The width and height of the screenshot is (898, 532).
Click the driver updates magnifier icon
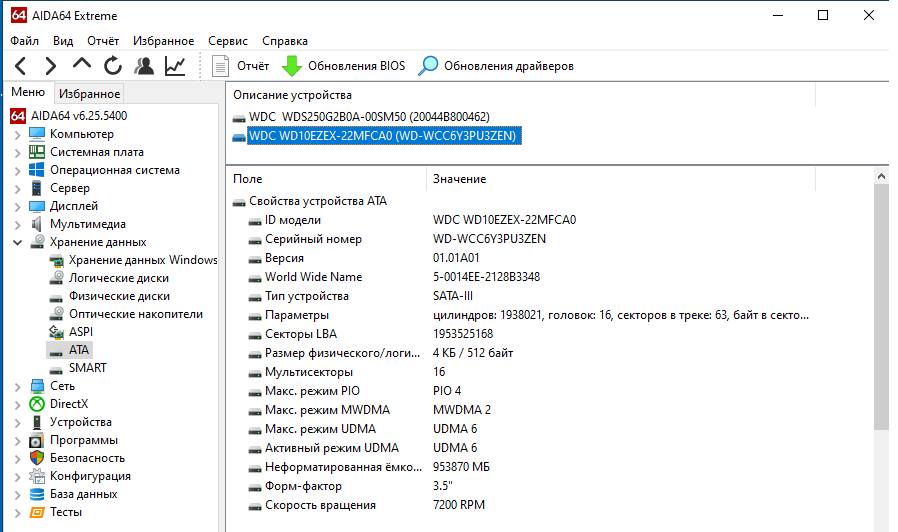coord(429,66)
